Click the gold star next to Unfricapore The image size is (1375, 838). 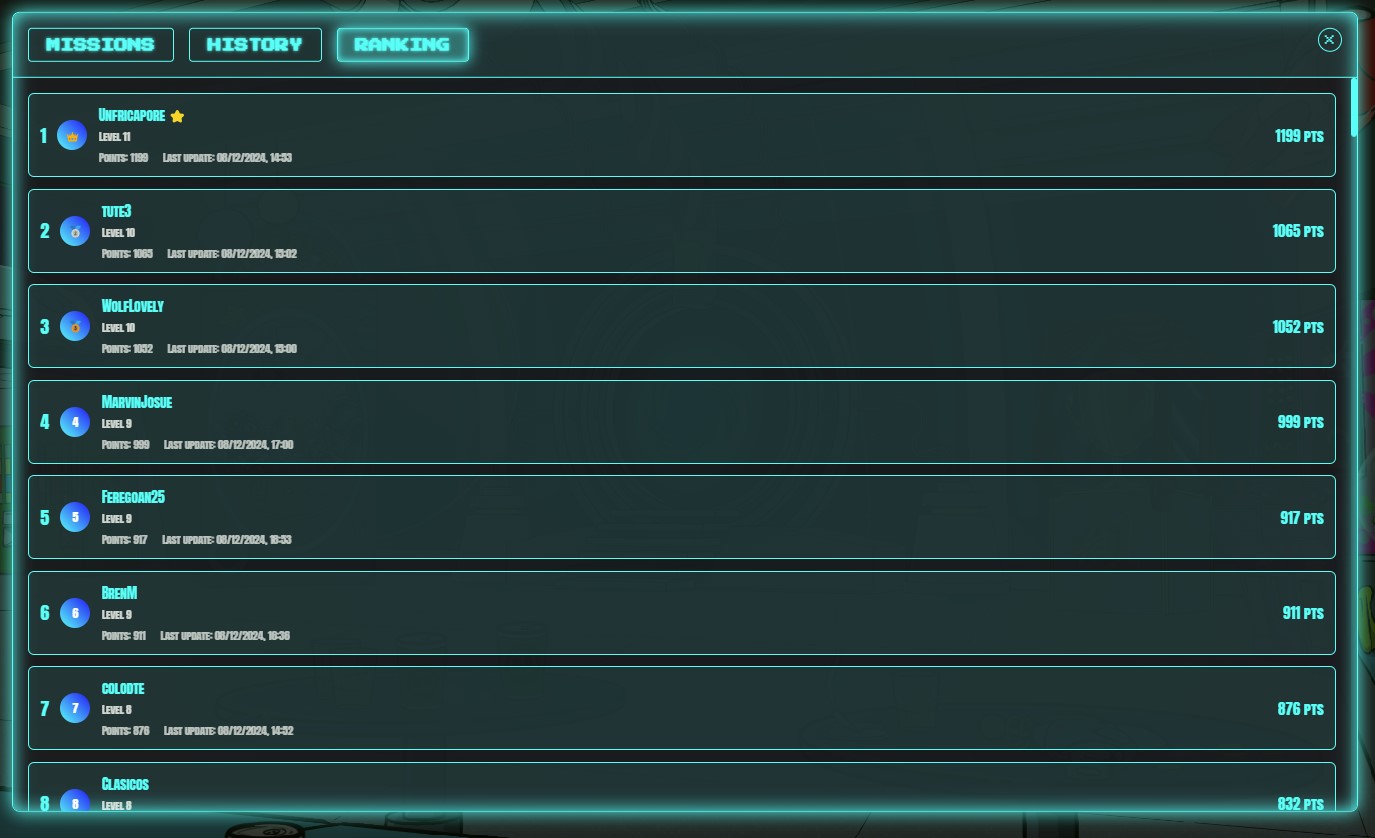177,116
